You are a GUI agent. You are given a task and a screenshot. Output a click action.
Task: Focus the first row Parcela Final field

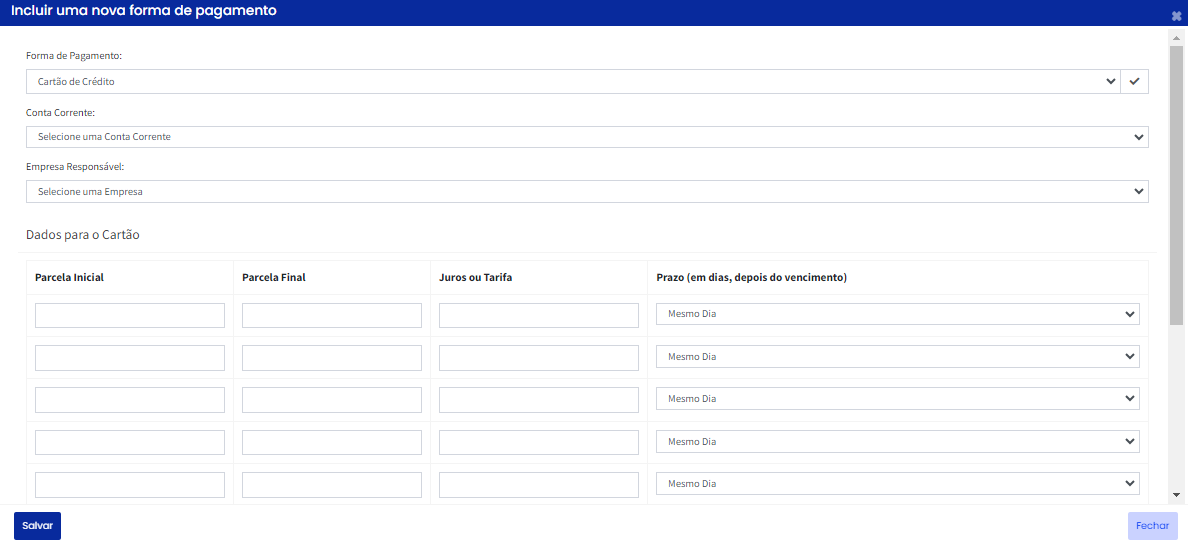click(x=332, y=315)
